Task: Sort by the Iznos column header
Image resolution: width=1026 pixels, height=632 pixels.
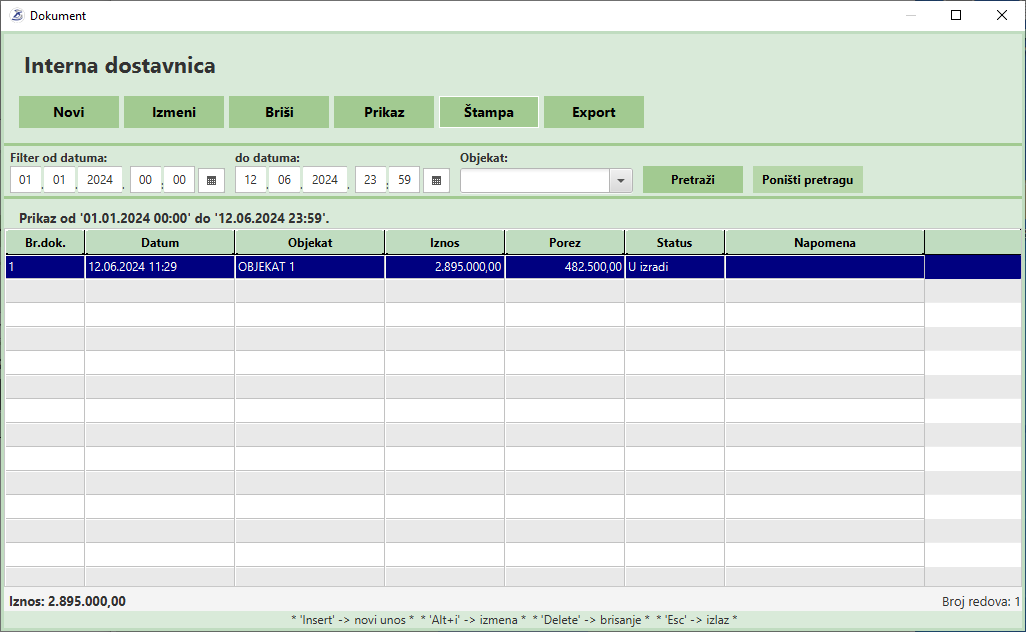Action: 445,243
